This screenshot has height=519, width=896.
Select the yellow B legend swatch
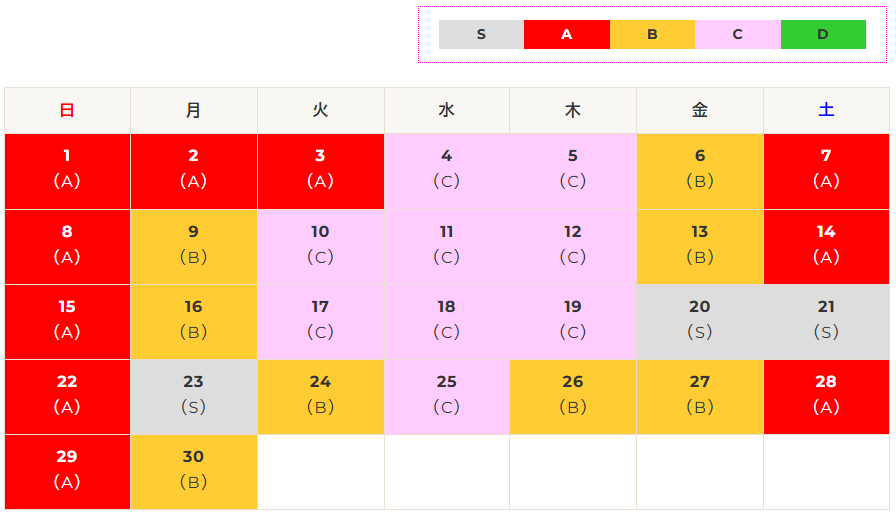point(653,34)
